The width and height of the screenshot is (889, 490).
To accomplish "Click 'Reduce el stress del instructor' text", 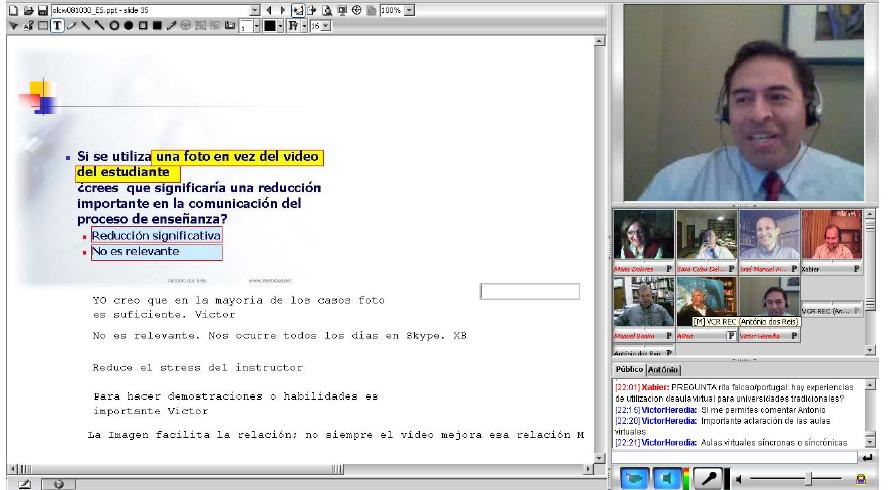I will (198, 368).
